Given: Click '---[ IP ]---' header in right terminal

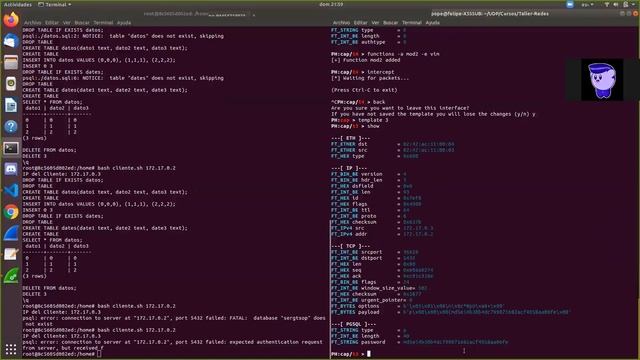Looking at the screenshot, I should [x=349, y=168].
